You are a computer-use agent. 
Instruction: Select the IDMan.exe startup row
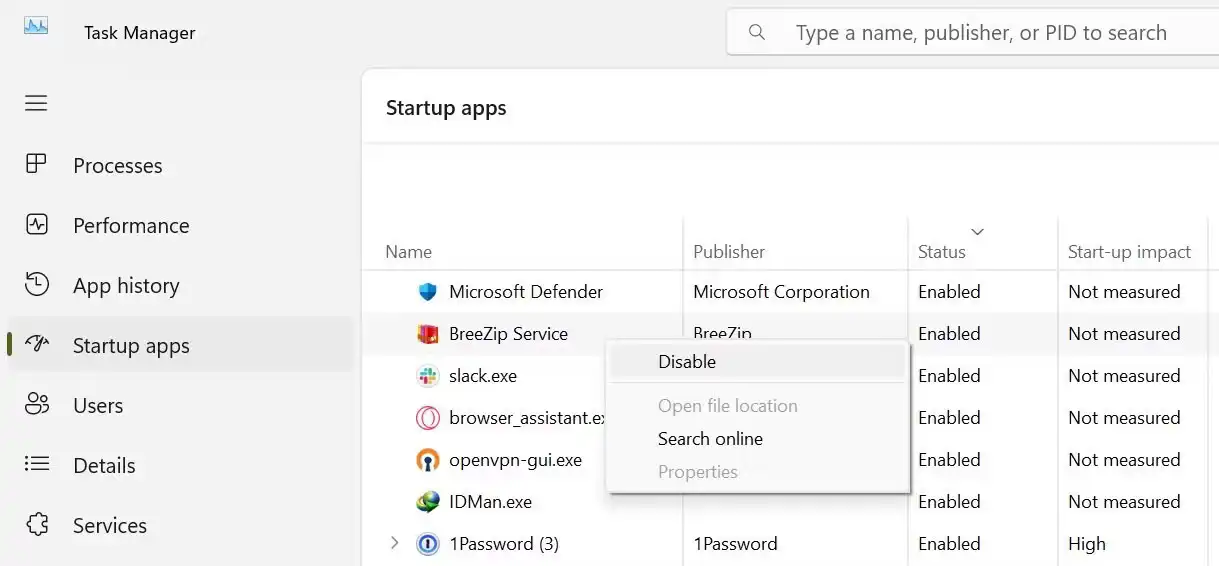point(490,502)
